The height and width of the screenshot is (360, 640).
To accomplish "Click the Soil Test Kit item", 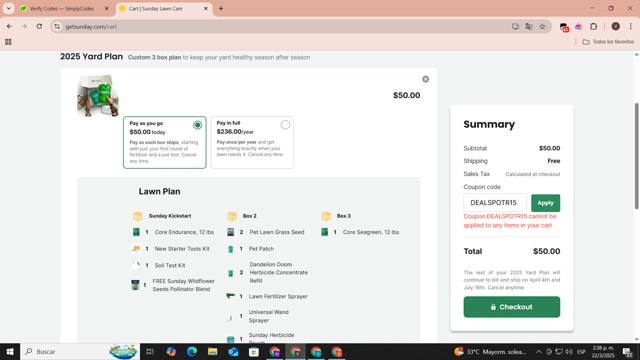I will (170, 265).
